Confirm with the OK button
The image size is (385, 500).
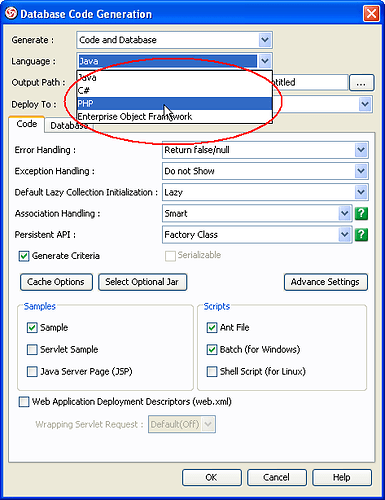(x=212, y=477)
